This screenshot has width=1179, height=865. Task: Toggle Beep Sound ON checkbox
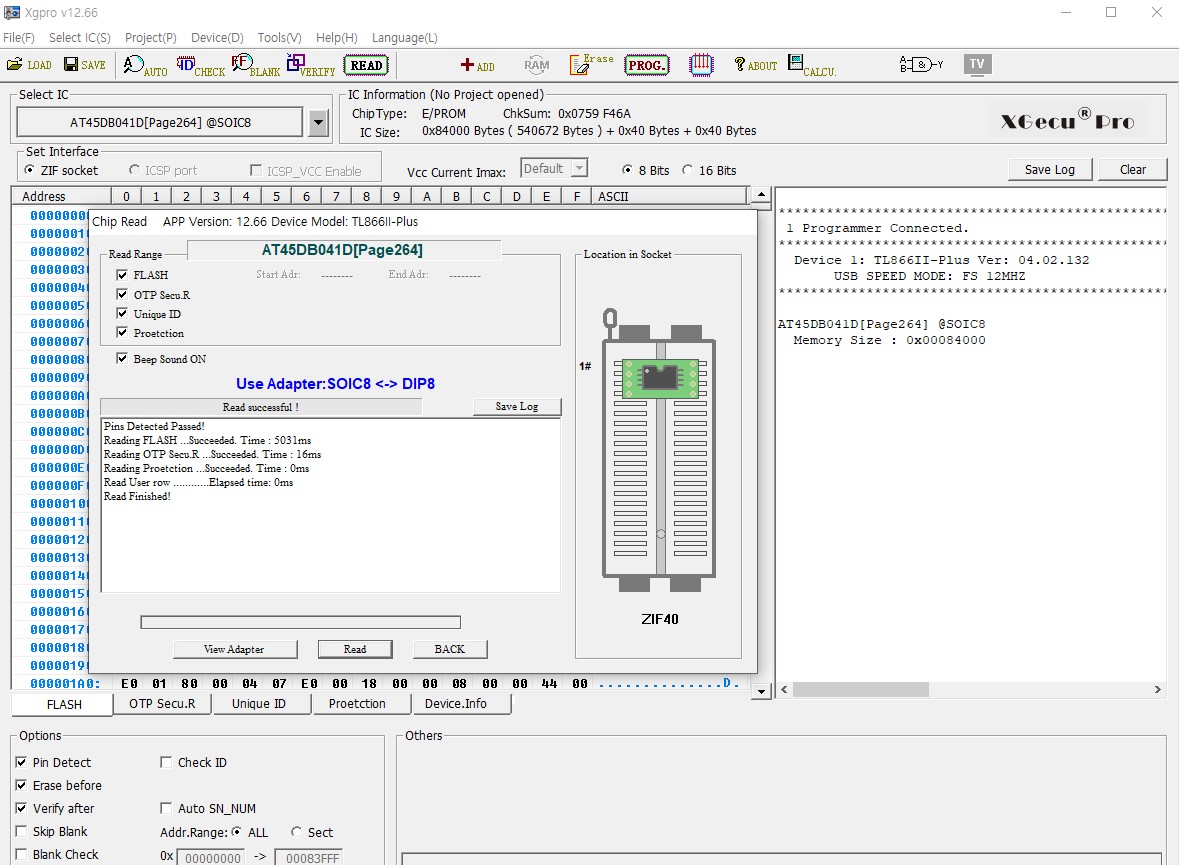[x=122, y=359]
